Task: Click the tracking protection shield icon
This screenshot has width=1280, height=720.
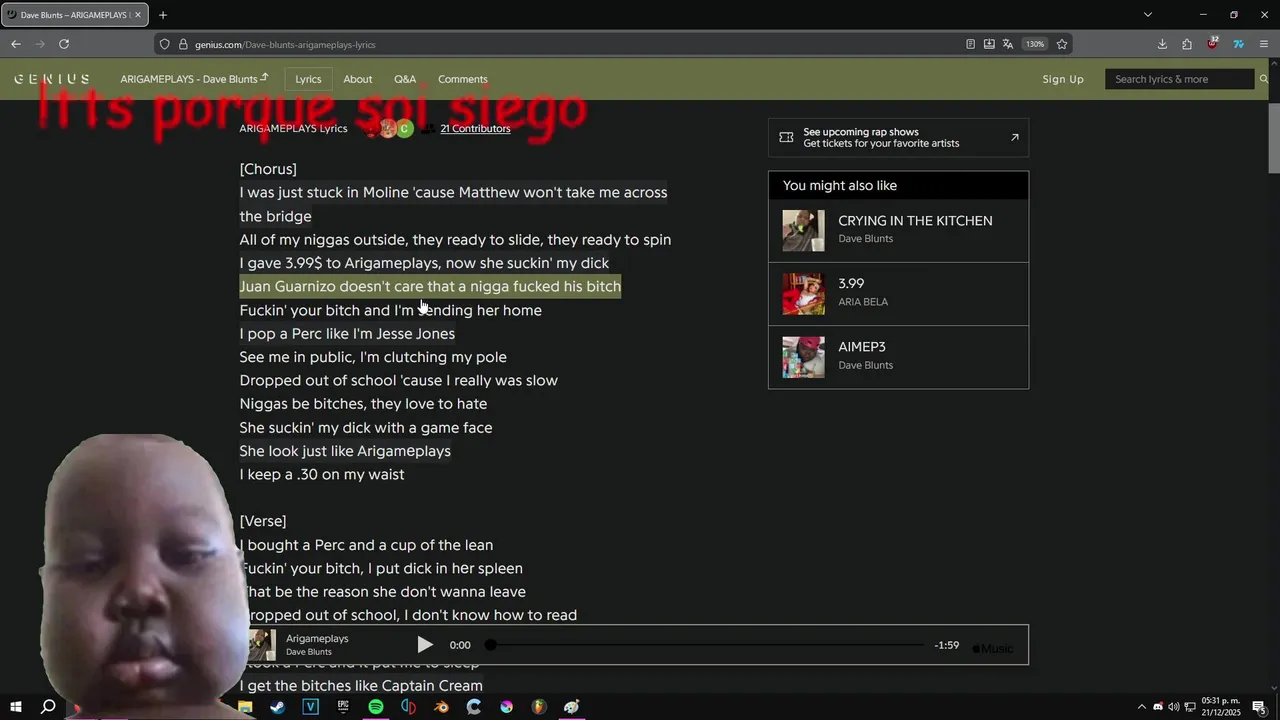Action: click(x=165, y=44)
